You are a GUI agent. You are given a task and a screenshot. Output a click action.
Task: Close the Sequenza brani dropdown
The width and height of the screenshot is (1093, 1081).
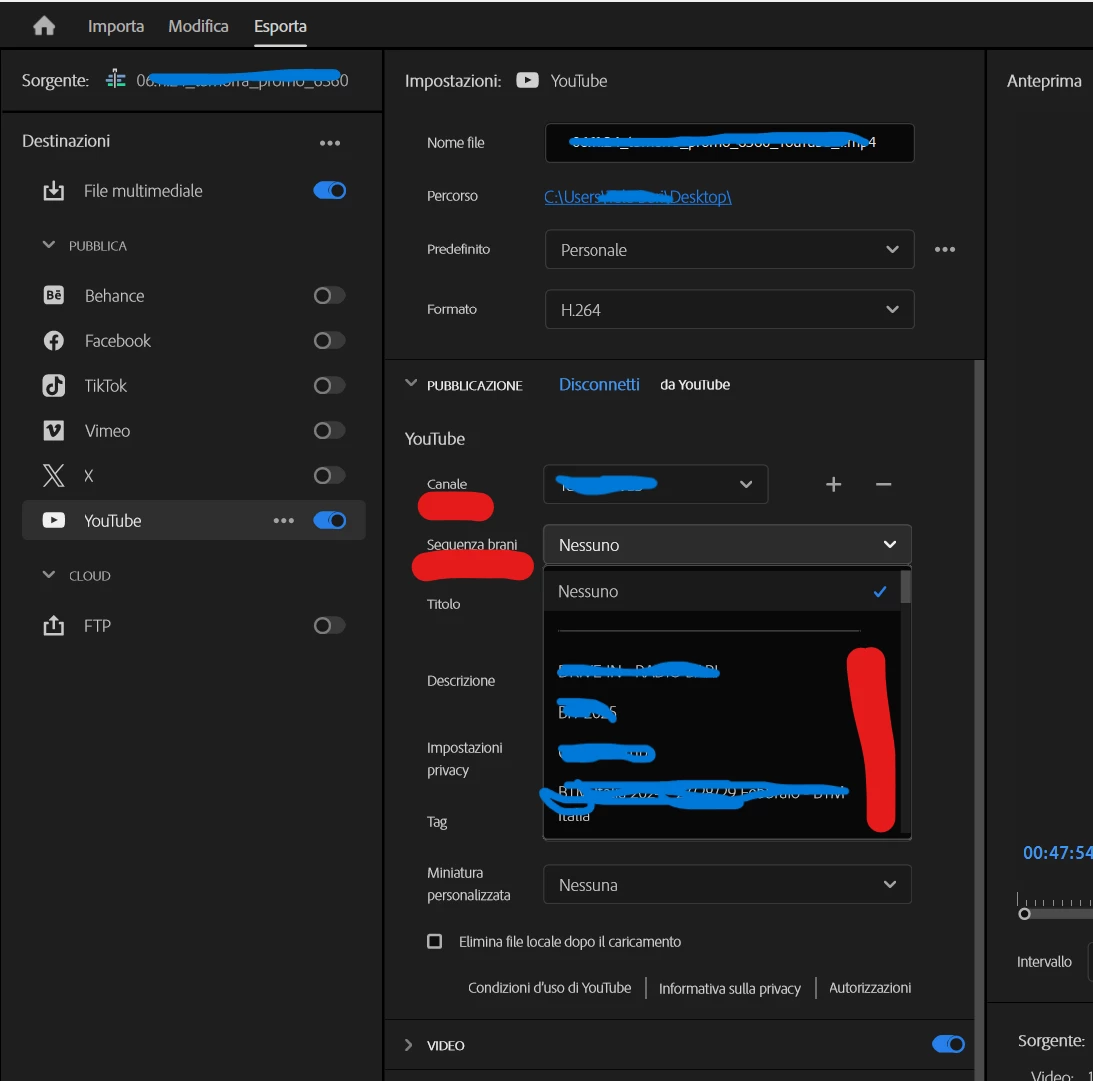[727, 544]
